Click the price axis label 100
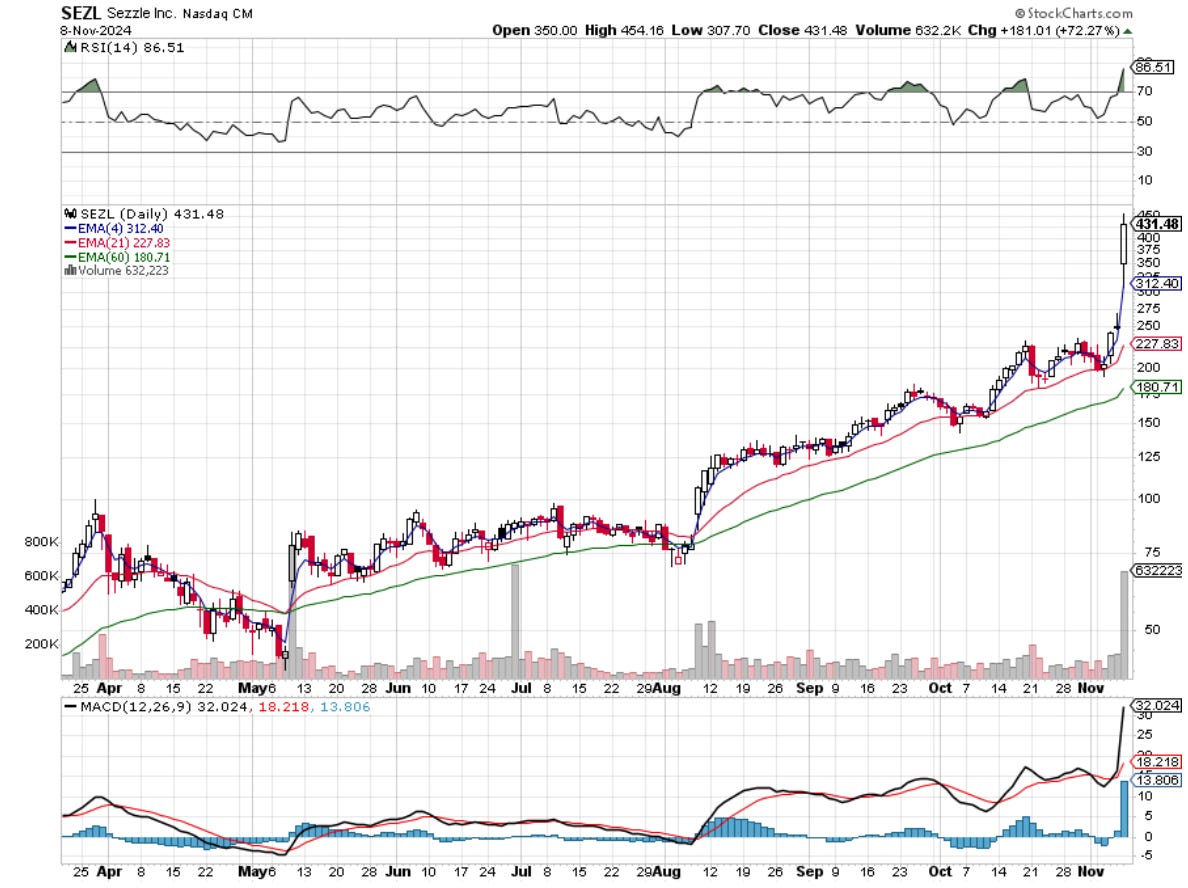This screenshot has width=1188, height=888. tap(1149, 498)
